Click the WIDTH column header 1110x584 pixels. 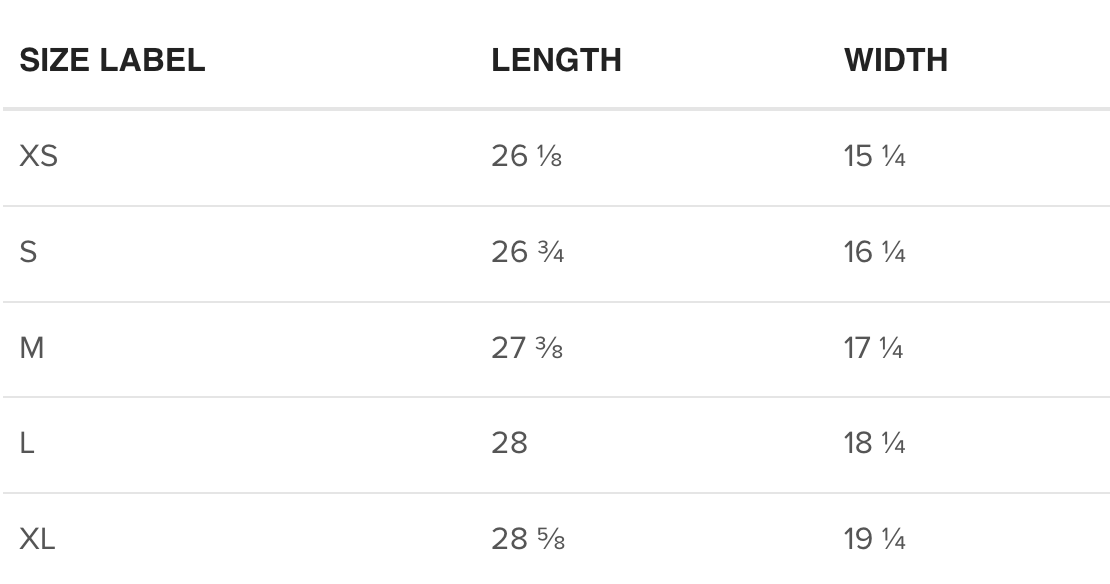click(896, 59)
